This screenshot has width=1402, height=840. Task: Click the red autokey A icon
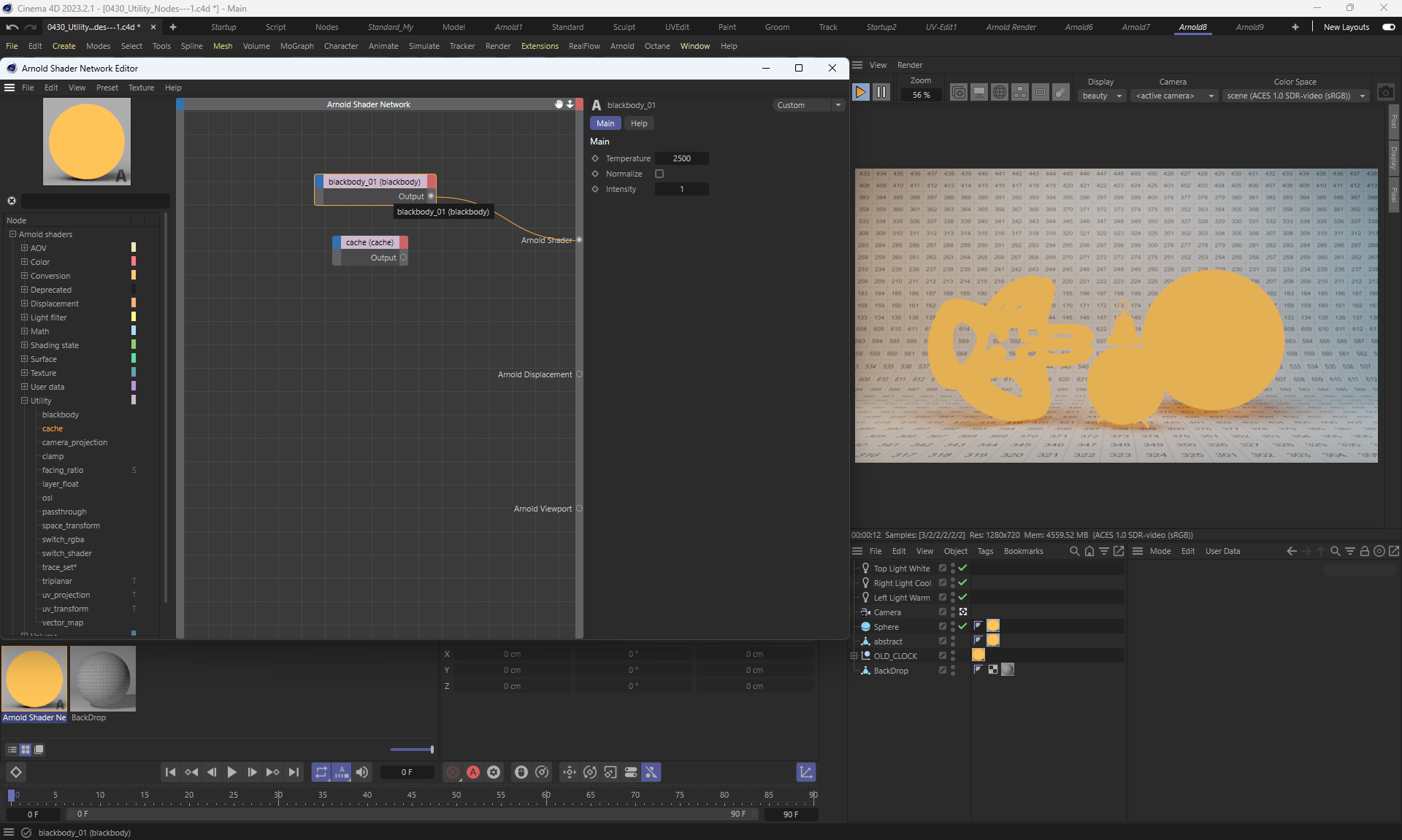(473, 772)
